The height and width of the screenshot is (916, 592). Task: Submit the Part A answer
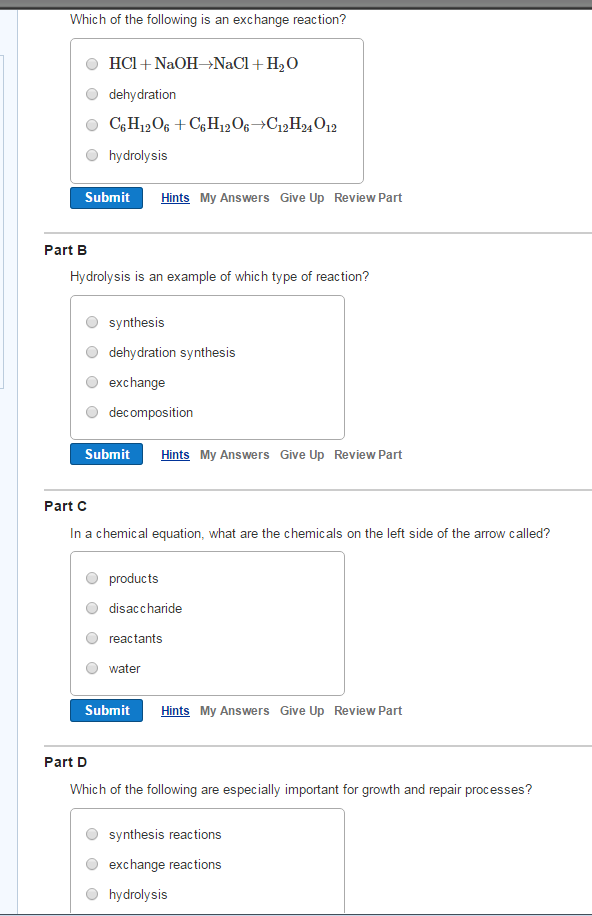click(106, 197)
